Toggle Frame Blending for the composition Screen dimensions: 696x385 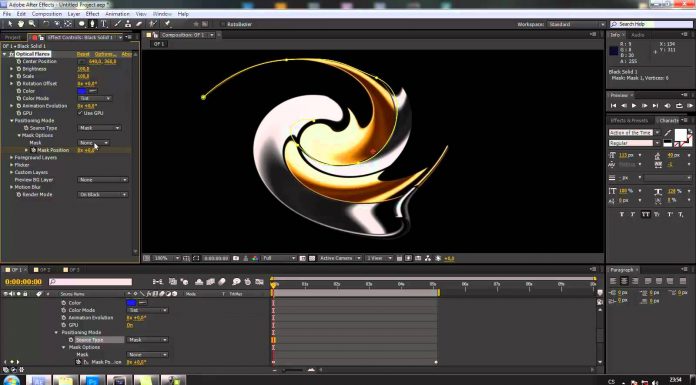210,282
